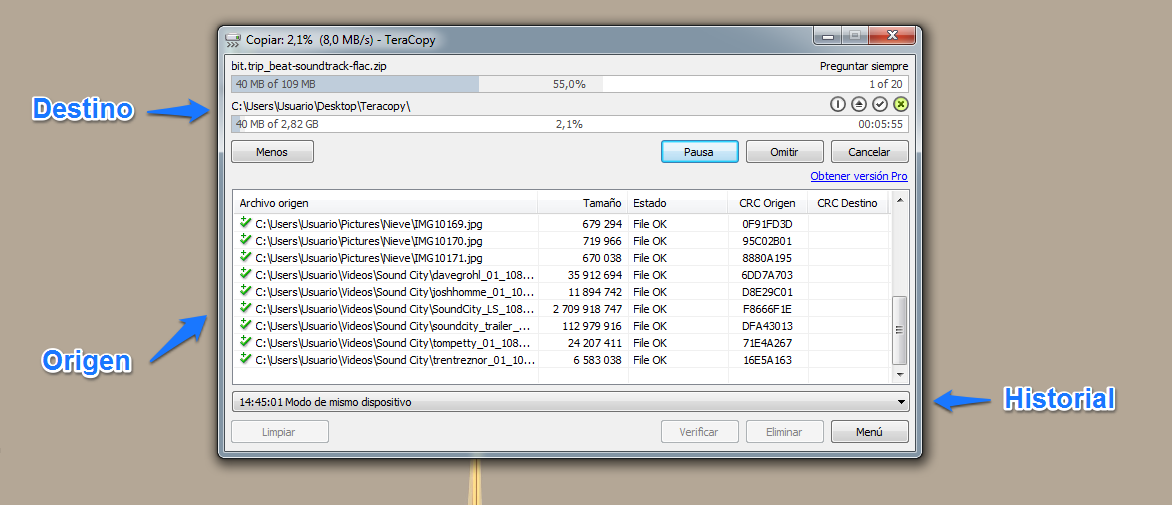This screenshot has width=1172, height=505.
Task: Open the Menú button
Action: [870, 432]
